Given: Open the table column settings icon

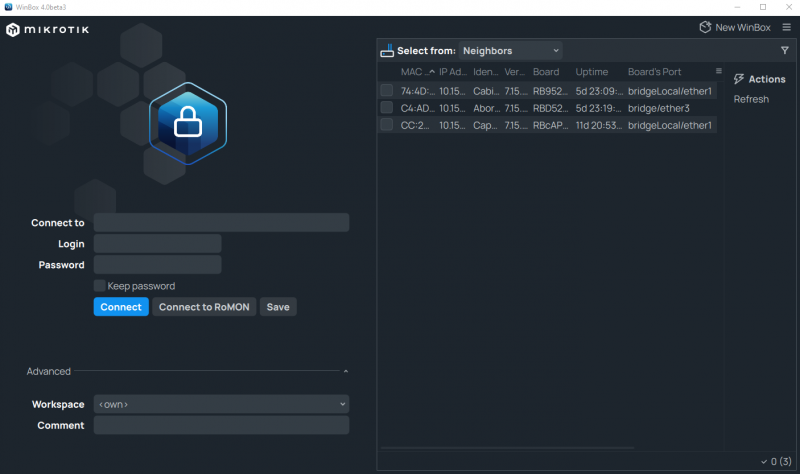Looking at the screenshot, I should (x=718, y=72).
